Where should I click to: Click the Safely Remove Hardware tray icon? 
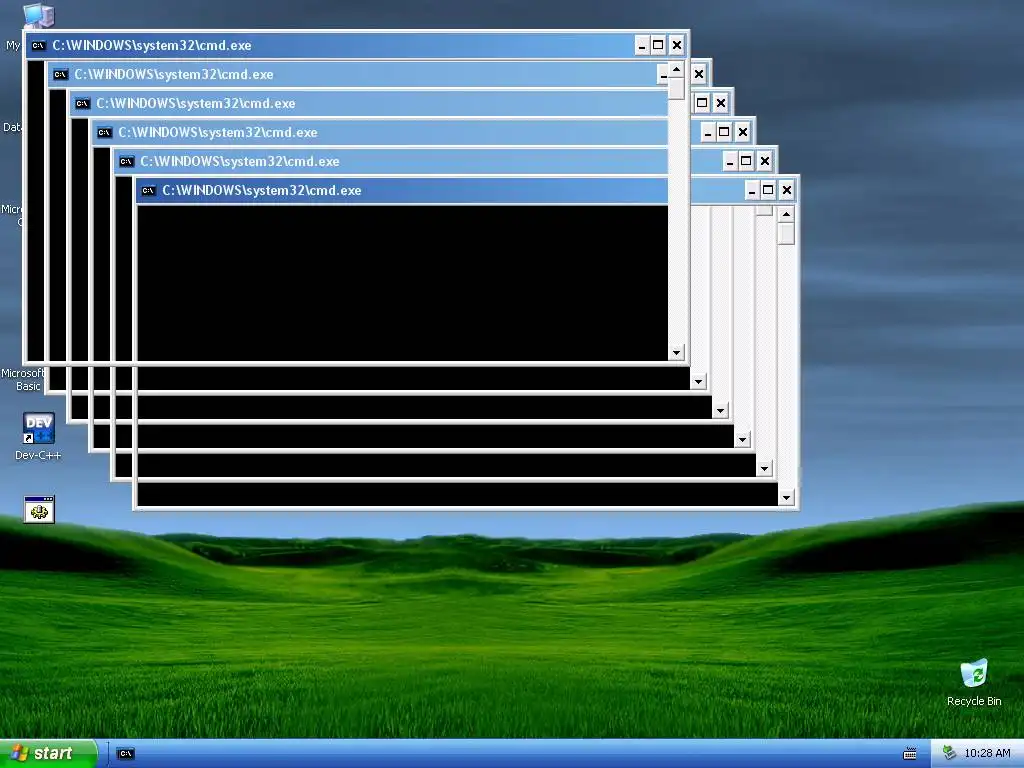coord(949,753)
